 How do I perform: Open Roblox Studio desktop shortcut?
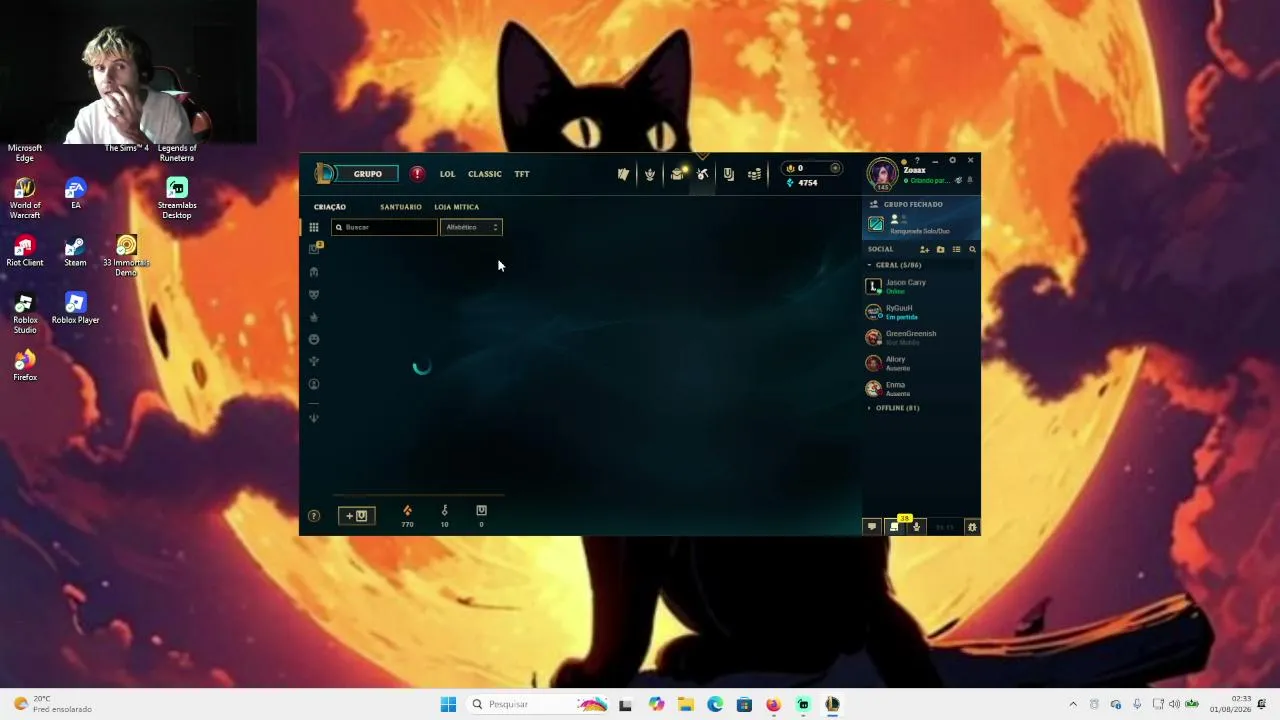[x=25, y=313]
